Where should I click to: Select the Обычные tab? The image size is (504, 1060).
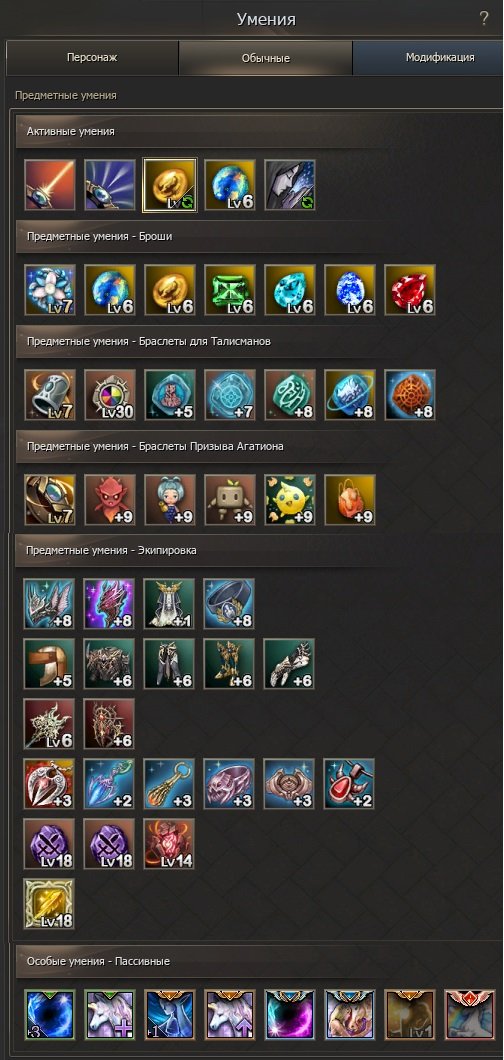266,58
